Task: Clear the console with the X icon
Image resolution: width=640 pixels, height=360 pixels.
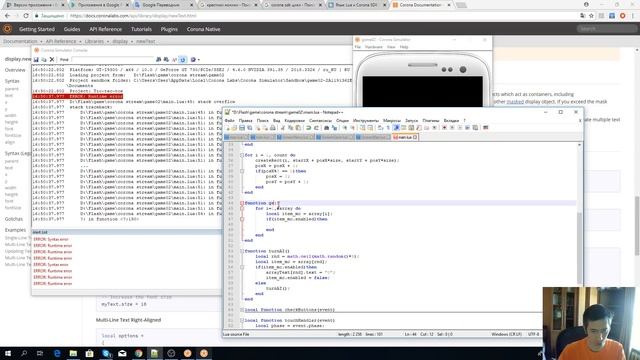Action: click(52, 60)
